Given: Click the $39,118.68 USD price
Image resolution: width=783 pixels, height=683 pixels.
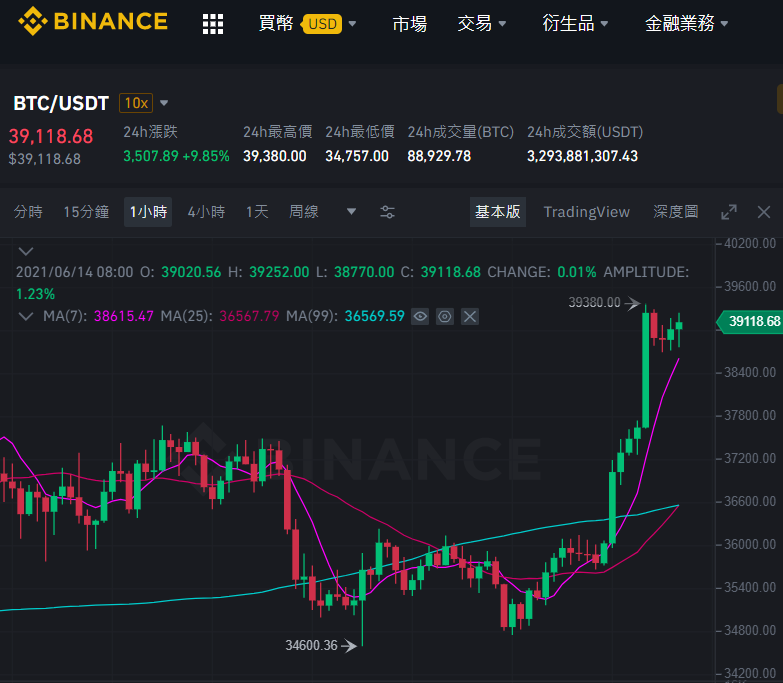Looking at the screenshot, I should click(44, 159).
